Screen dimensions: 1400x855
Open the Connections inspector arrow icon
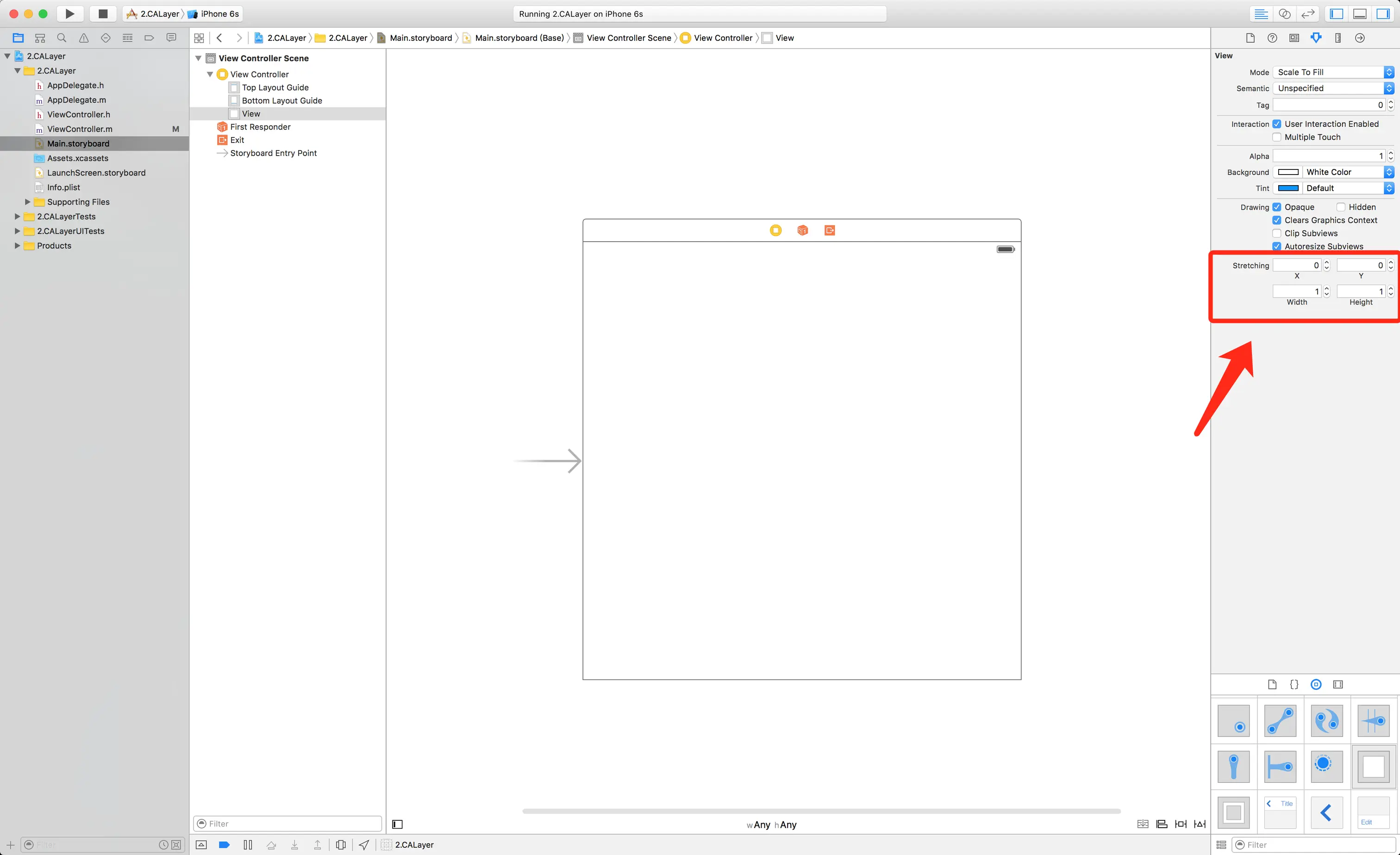coord(1360,38)
